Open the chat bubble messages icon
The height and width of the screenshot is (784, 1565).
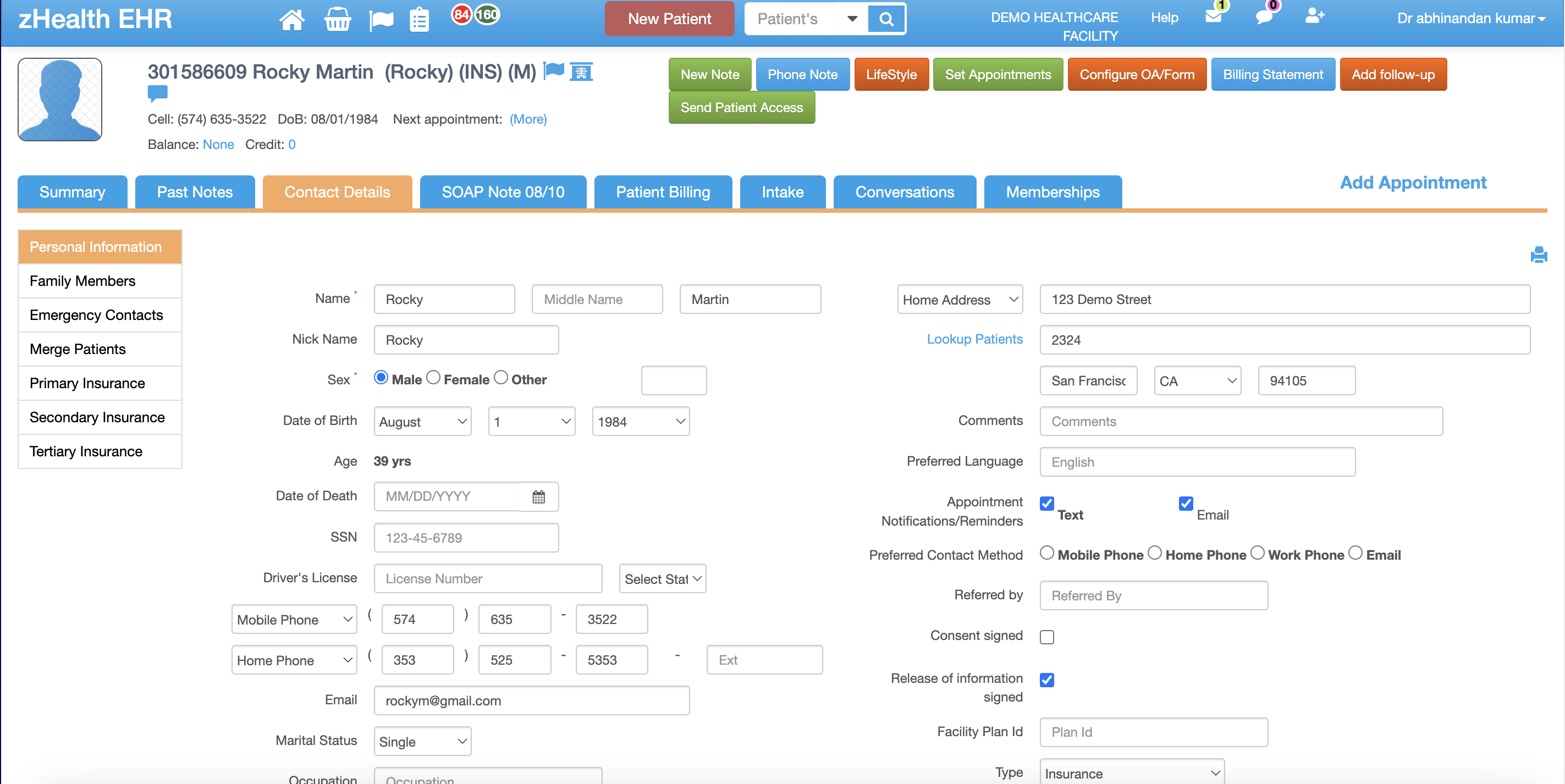[x=1264, y=16]
